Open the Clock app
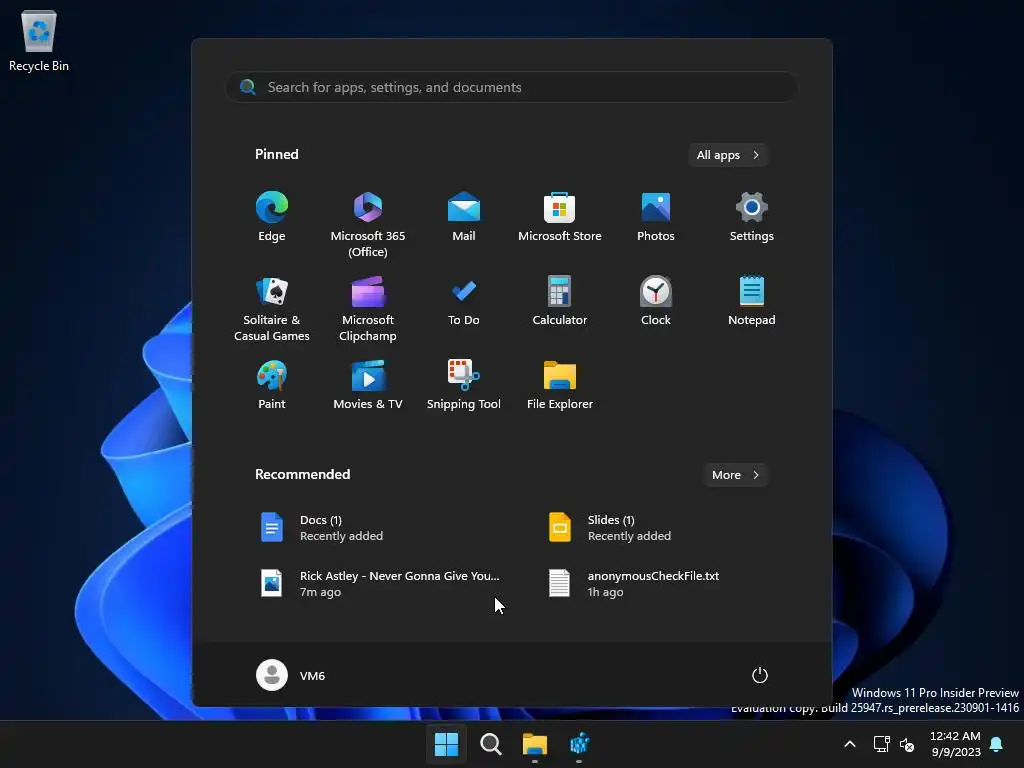1024x768 pixels. click(656, 302)
